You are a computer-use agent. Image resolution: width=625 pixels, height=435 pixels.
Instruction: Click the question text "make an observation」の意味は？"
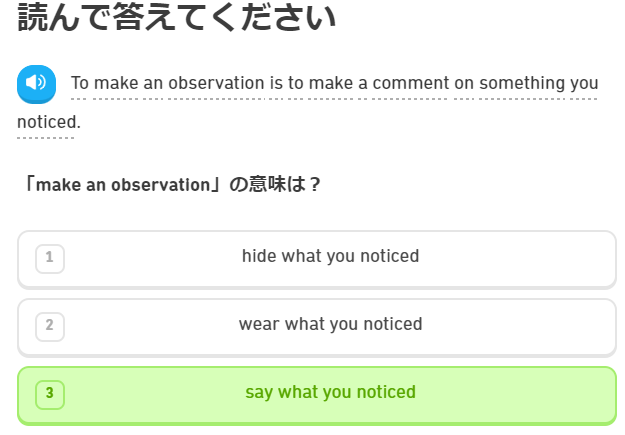pos(170,185)
